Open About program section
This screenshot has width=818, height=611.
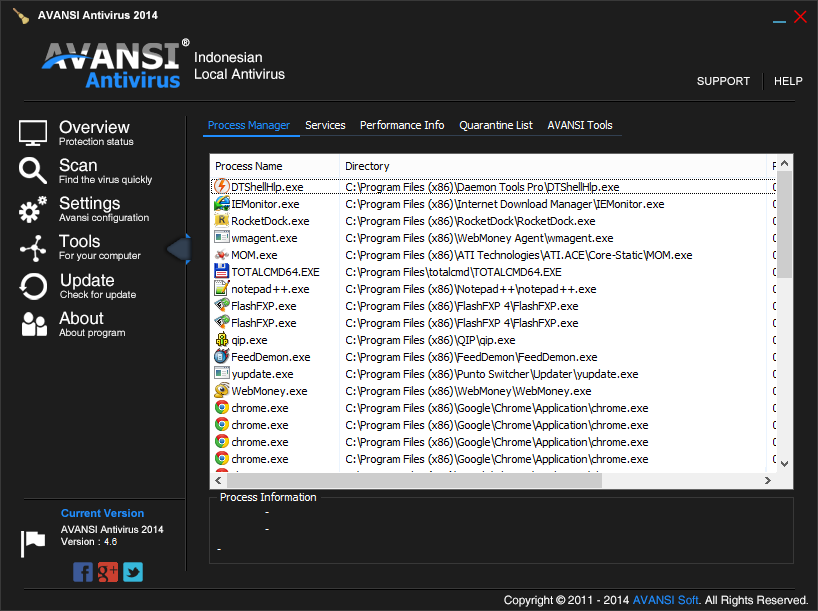point(92,324)
